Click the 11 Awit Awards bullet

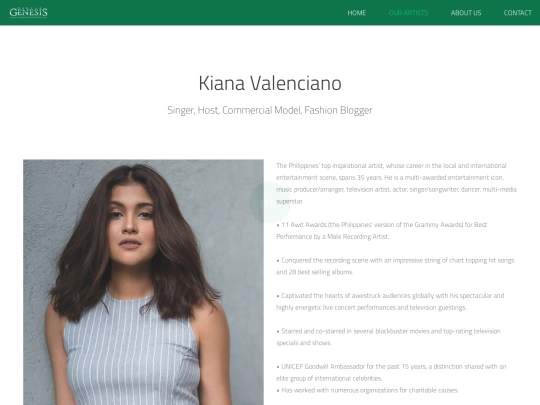(x=382, y=230)
